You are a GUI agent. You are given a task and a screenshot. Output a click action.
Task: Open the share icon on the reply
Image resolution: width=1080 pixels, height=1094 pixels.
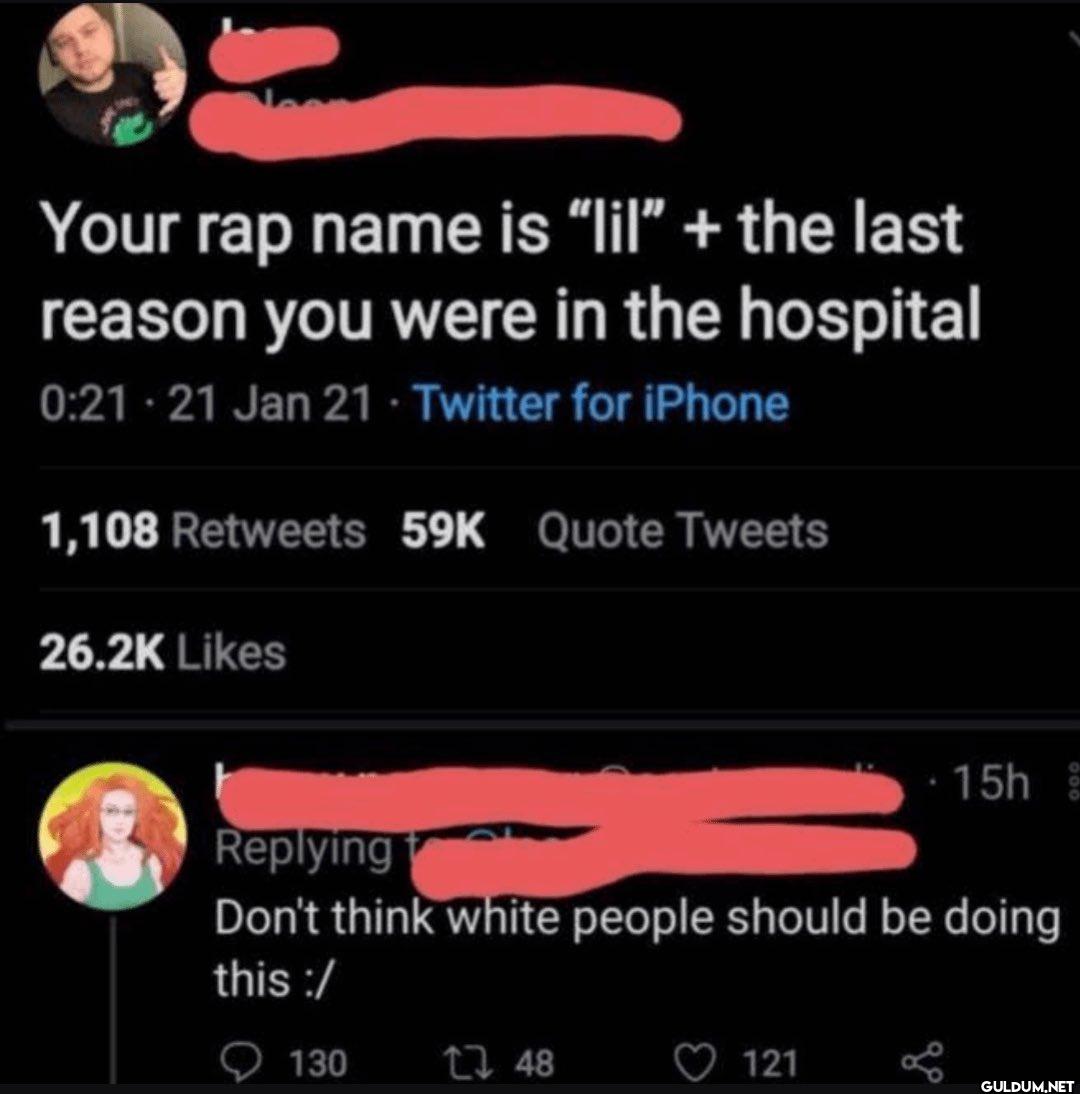(x=922, y=1062)
